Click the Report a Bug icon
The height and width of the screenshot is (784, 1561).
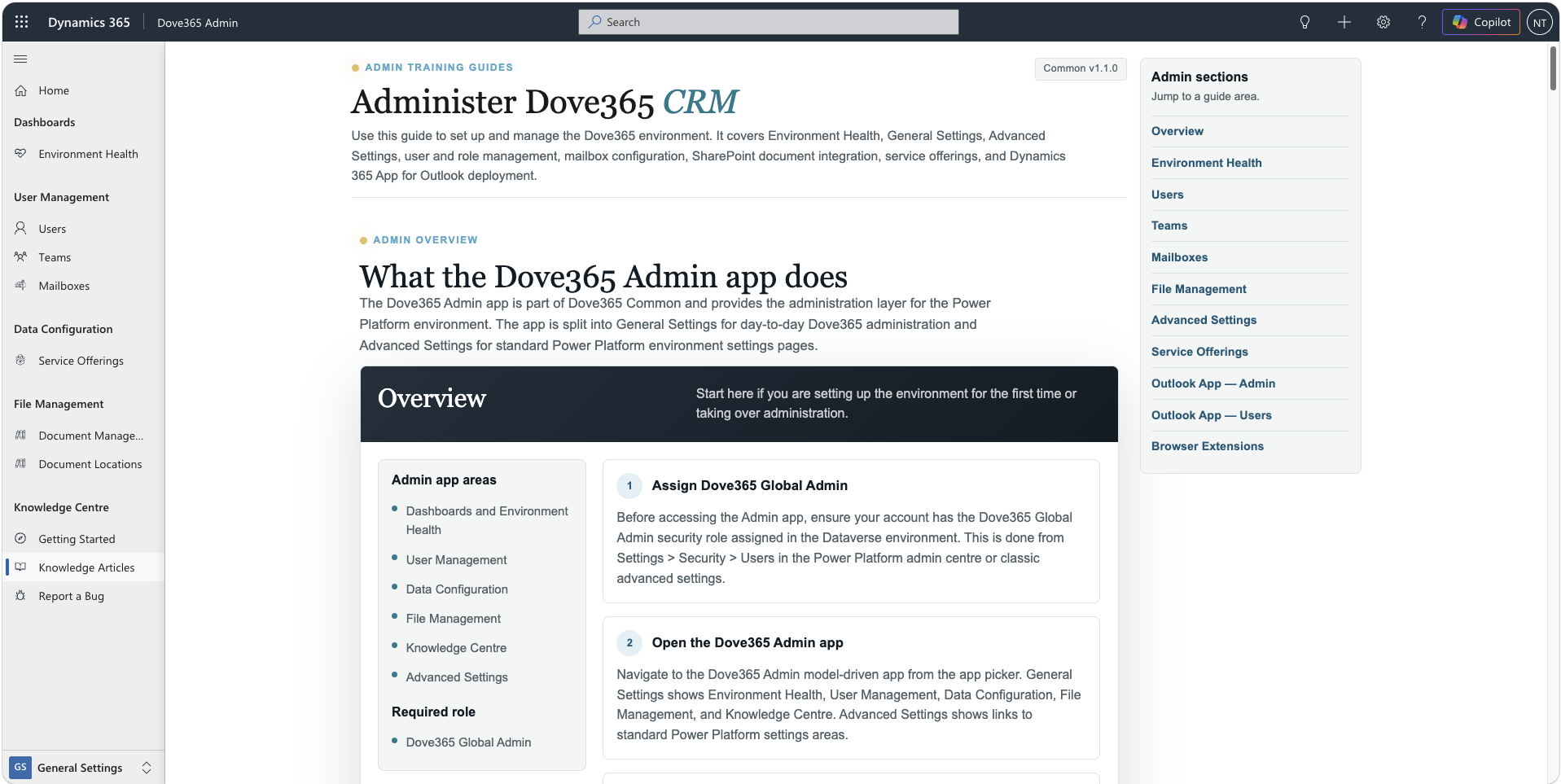(x=21, y=596)
